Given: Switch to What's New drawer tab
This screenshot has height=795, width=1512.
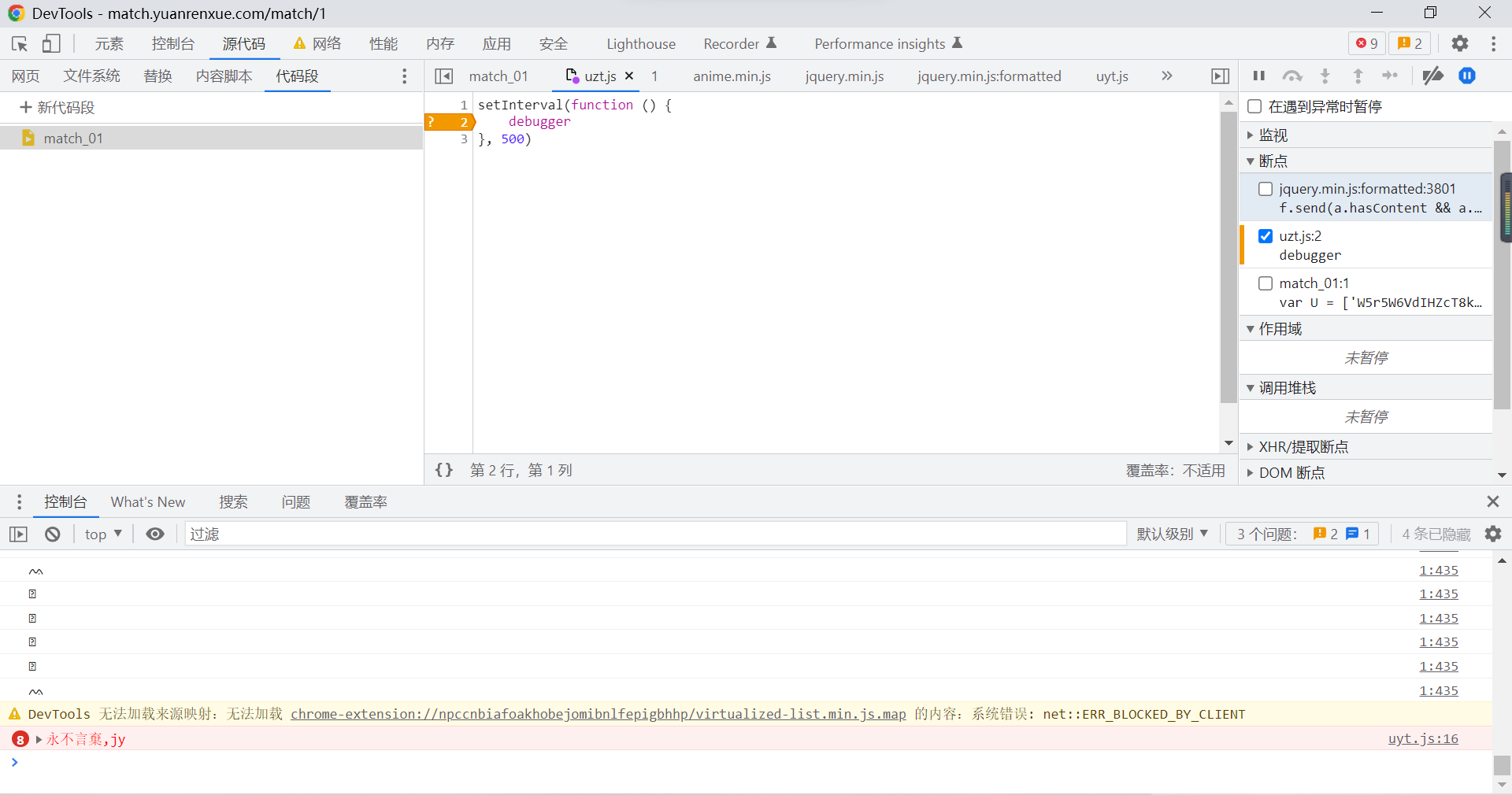Looking at the screenshot, I should [x=148, y=502].
